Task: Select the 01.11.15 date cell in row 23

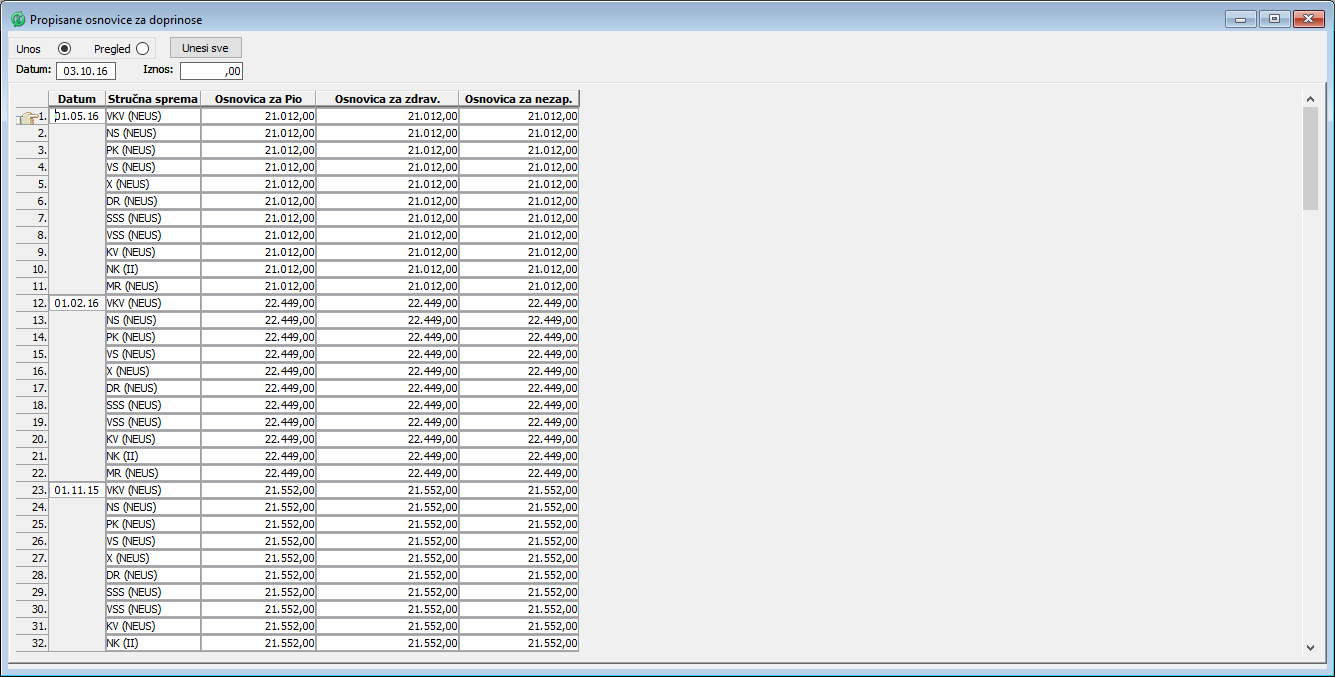Action: coord(77,490)
